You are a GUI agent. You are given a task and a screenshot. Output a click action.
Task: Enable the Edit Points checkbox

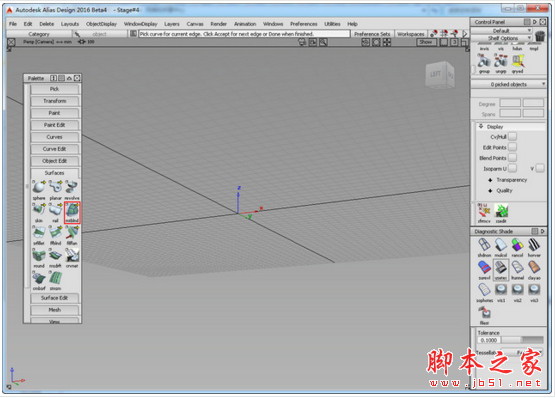512,147
